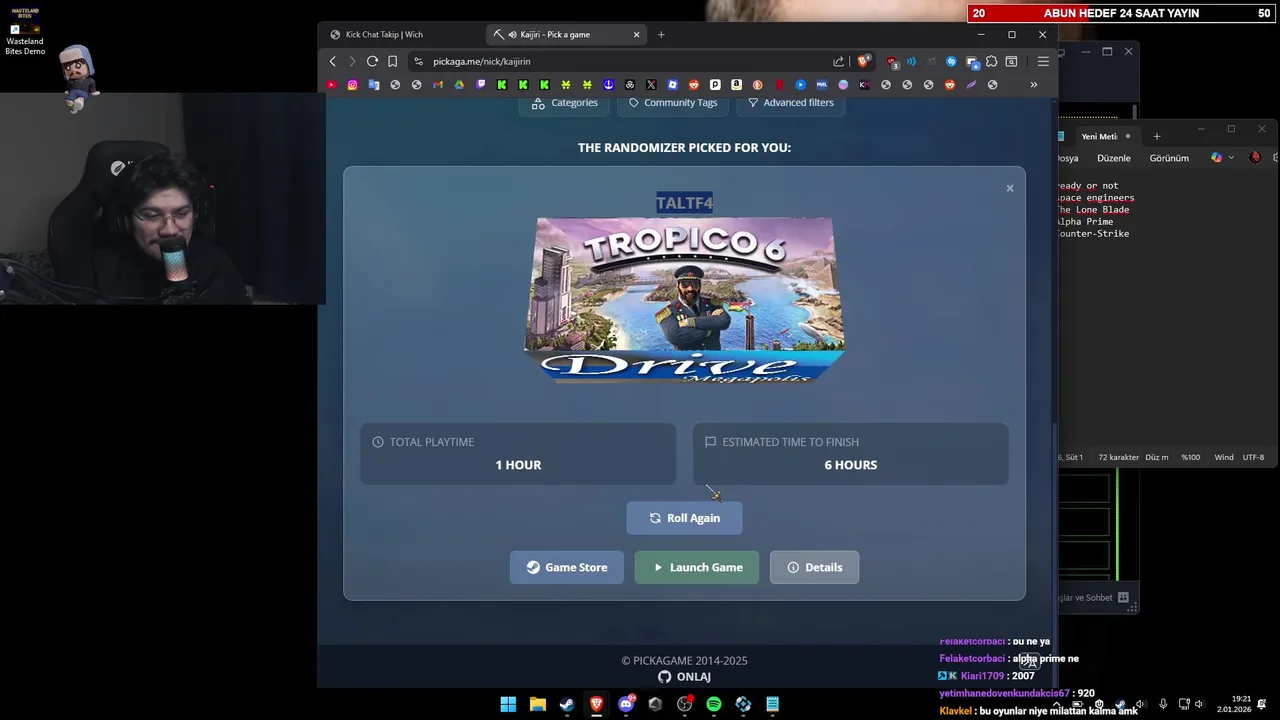
Task: Open the Google Translate bookmark icon
Action: pyautogui.click(x=373, y=85)
